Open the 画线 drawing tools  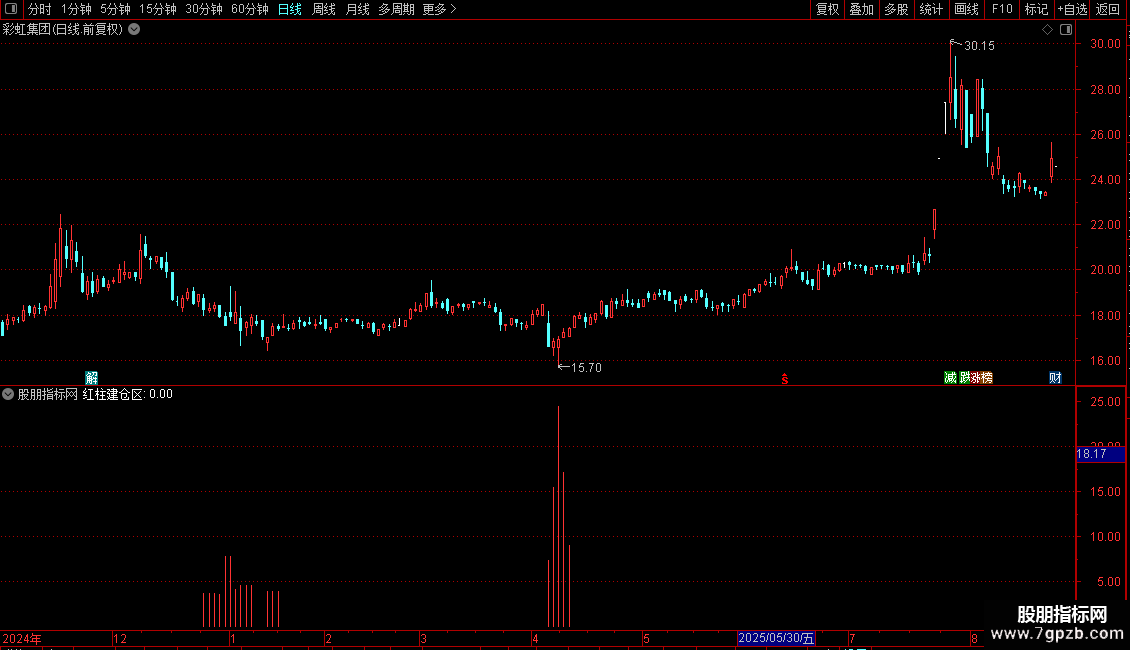coord(966,9)
